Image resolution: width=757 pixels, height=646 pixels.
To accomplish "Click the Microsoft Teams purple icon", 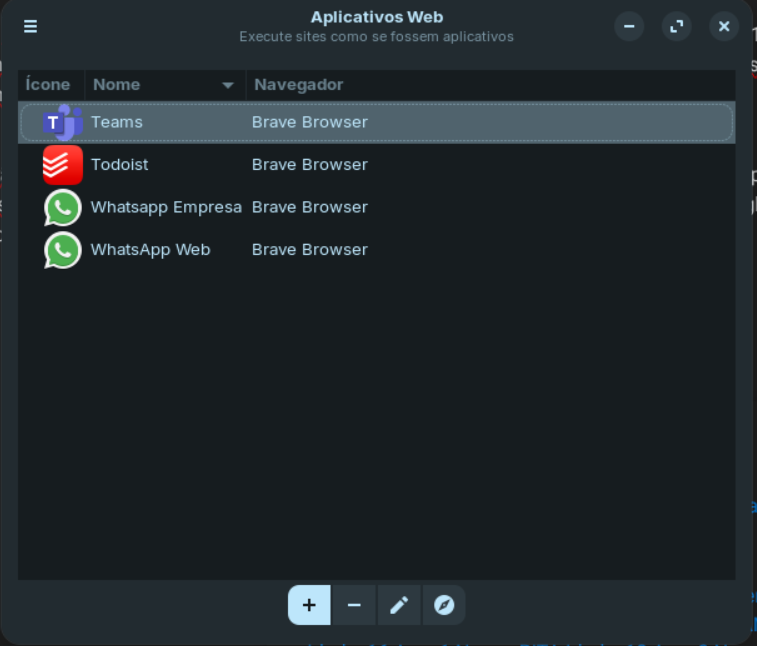I will tap(62, 122).
